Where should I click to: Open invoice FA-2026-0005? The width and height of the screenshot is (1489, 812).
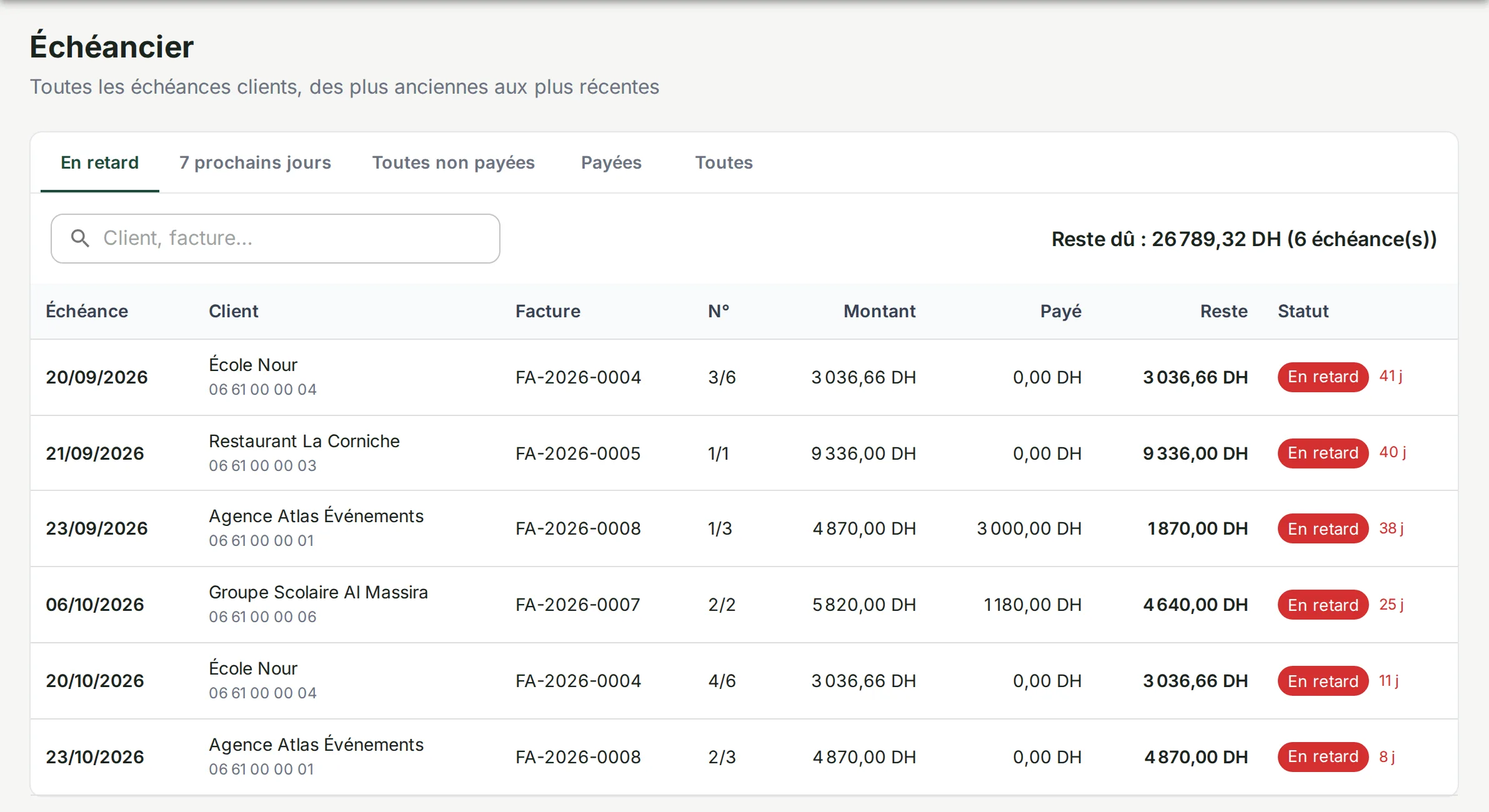[578, 453]
